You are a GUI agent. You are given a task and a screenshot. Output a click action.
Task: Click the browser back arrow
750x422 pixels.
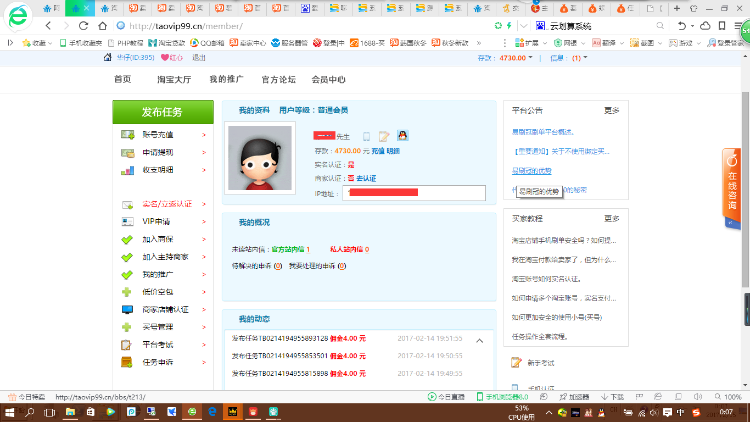click(x=48, y=26)
